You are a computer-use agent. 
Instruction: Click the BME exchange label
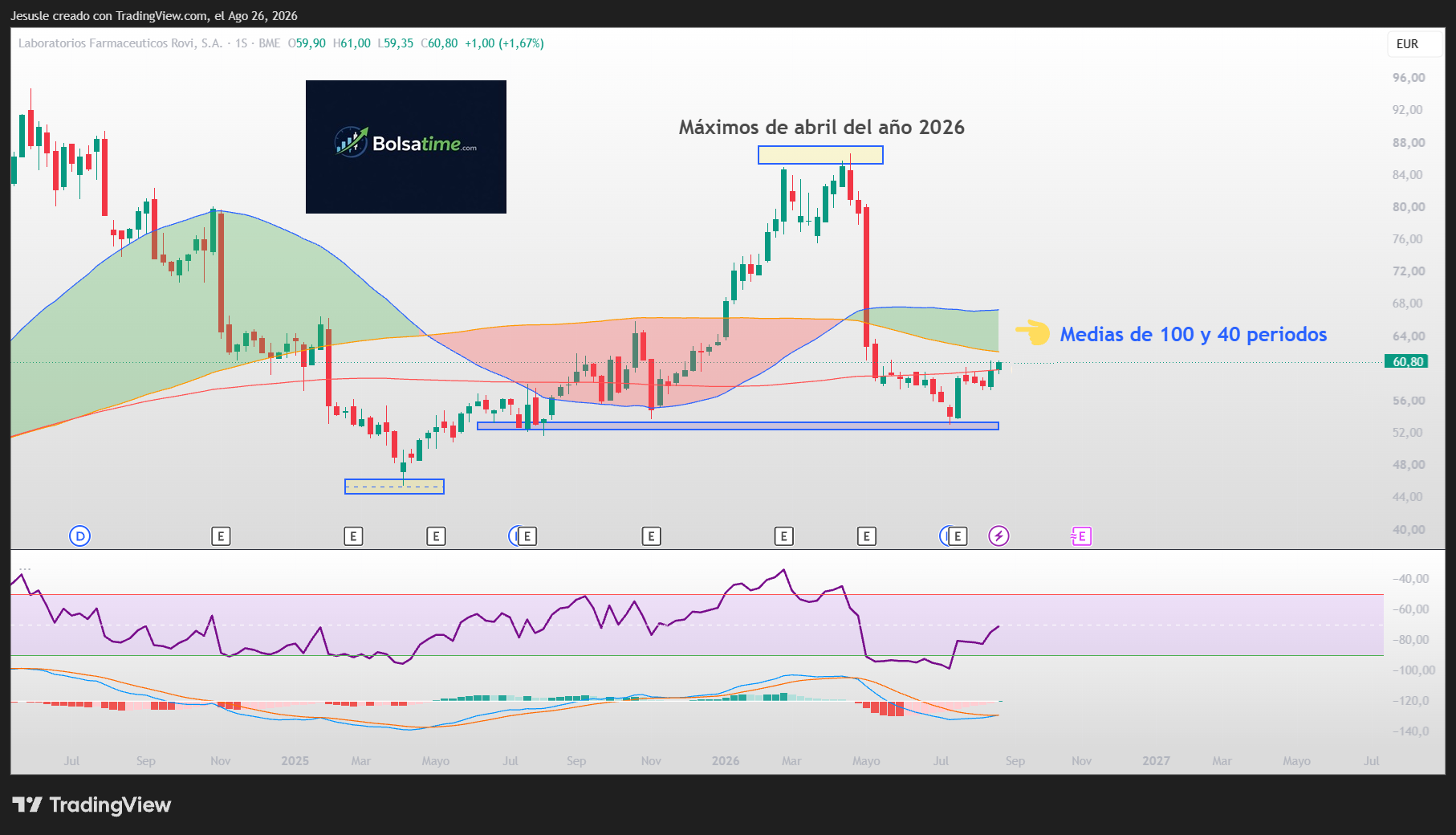coord(270,43)
